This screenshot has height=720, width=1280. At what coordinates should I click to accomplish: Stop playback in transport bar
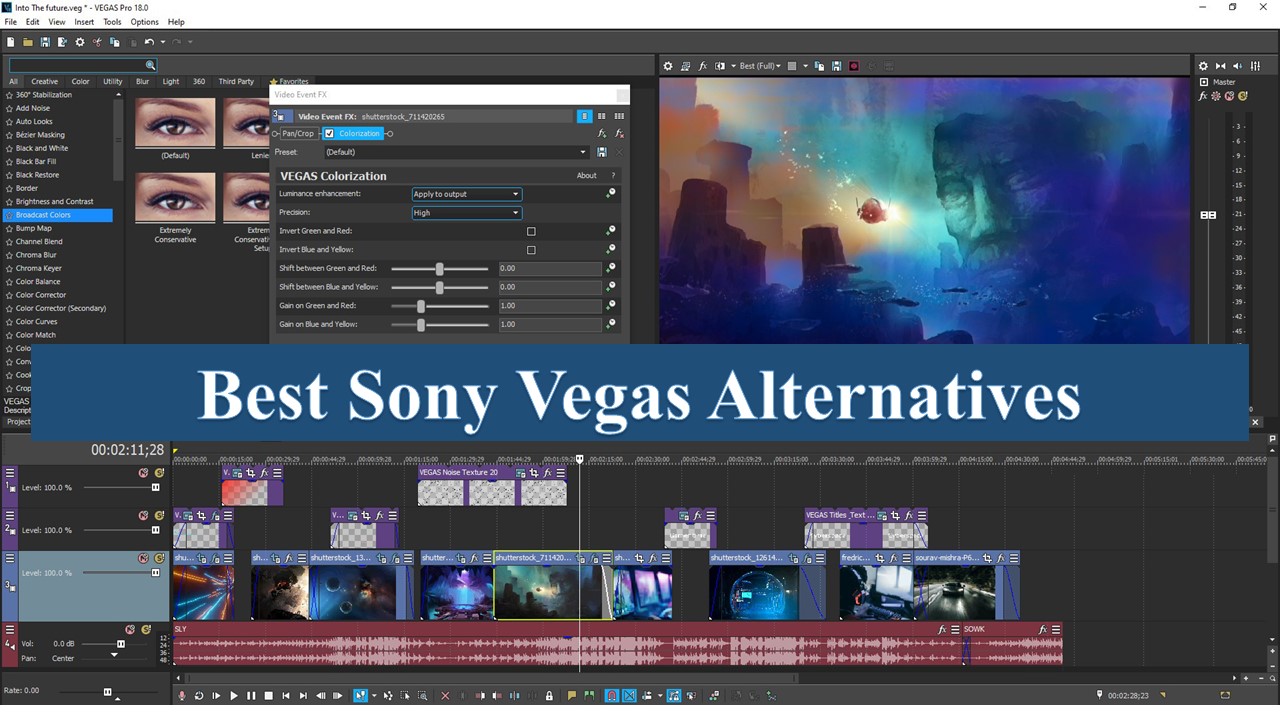pos(268,696)
